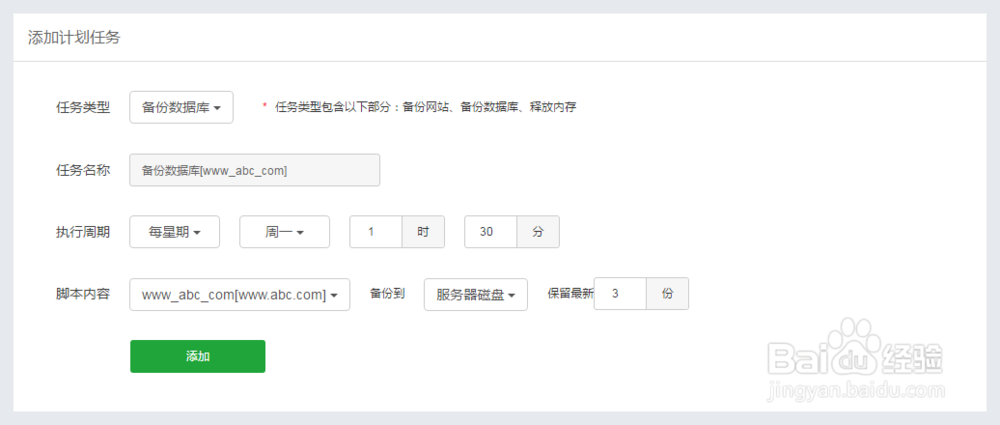Expand the 服务器磁盘 backup destination dropdown
The width and height of the screenshot is (1000, 425).
[475, 295]
